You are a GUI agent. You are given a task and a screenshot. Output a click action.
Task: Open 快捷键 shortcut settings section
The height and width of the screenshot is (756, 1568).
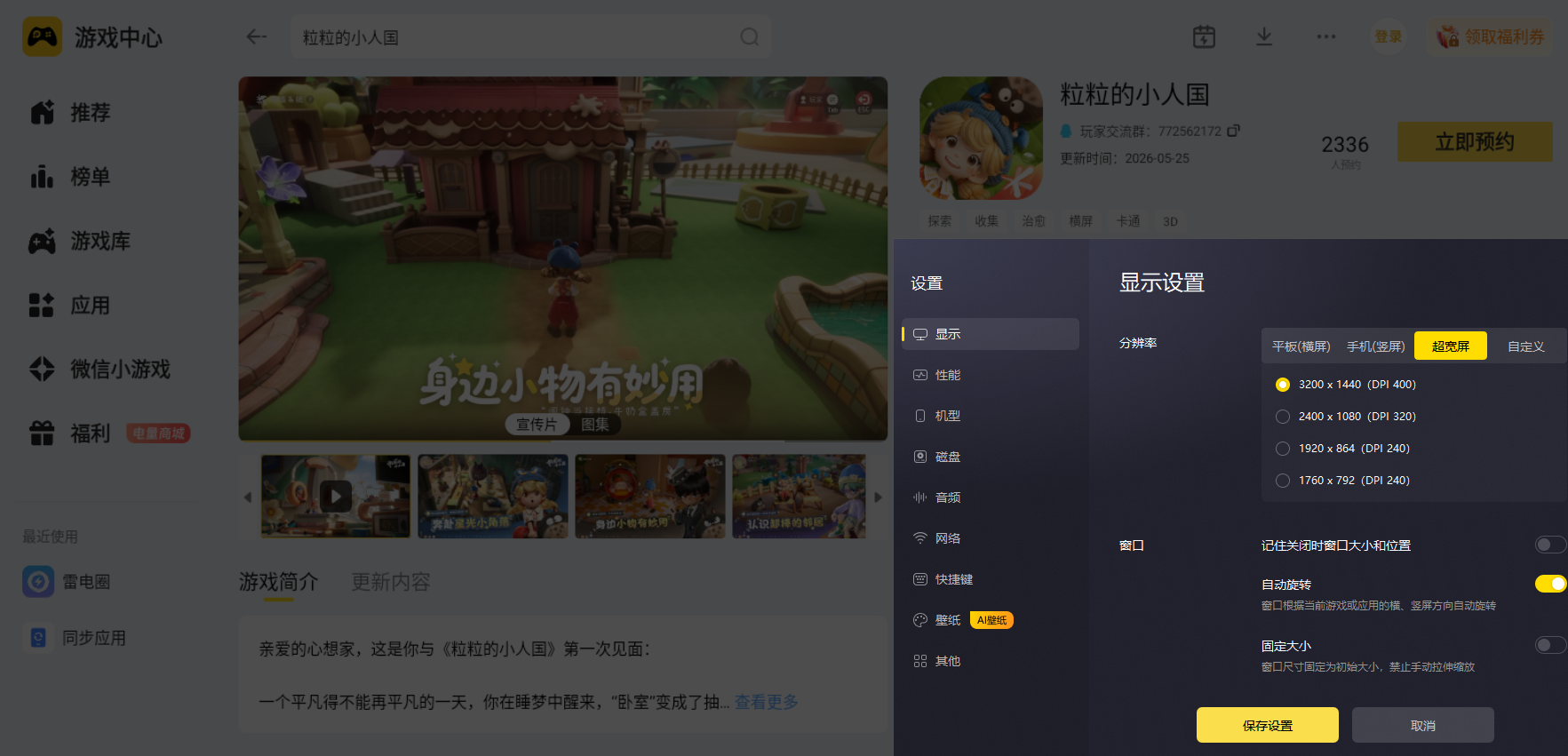(991, 579)
